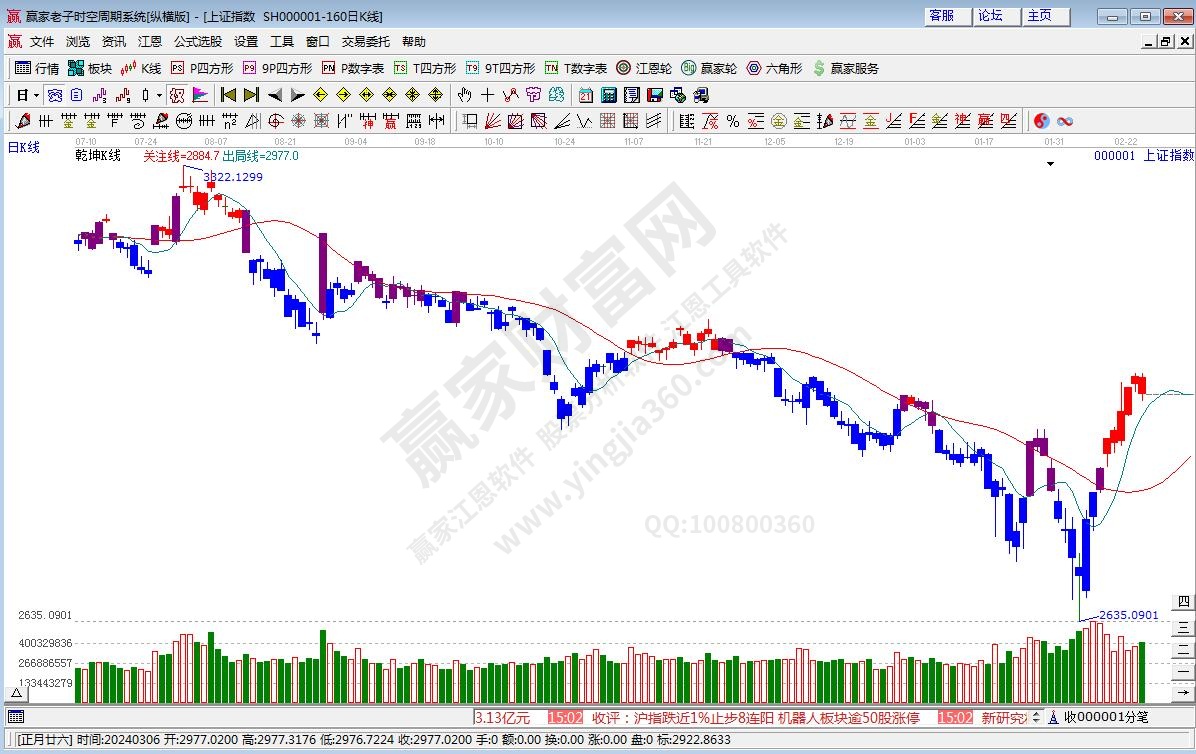Screen dimensions: 1196x754
Task: Select the hand pan tool icon
Action: point(464,95)
